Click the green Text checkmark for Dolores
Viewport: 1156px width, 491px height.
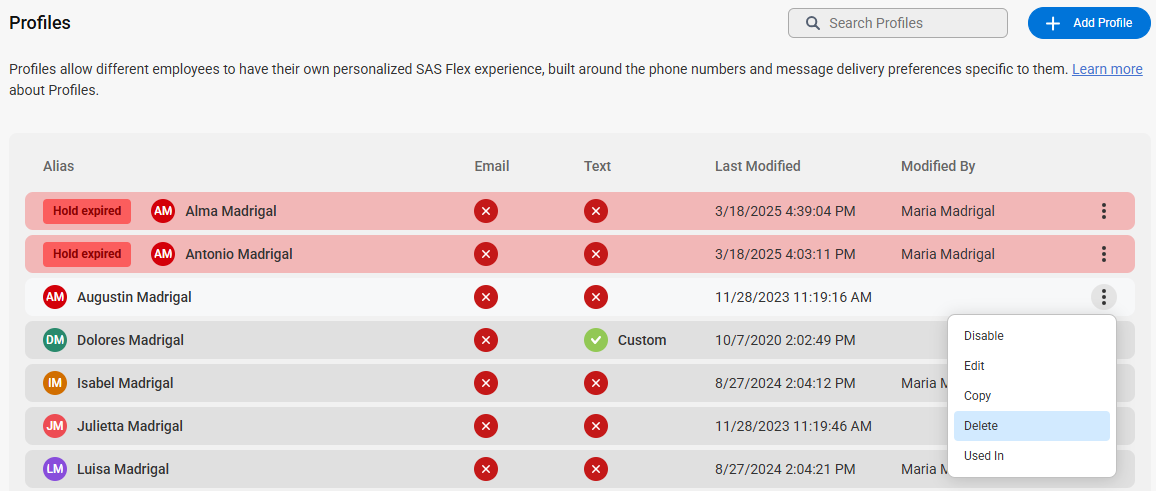pyautogui.click(x=596, y=340)
